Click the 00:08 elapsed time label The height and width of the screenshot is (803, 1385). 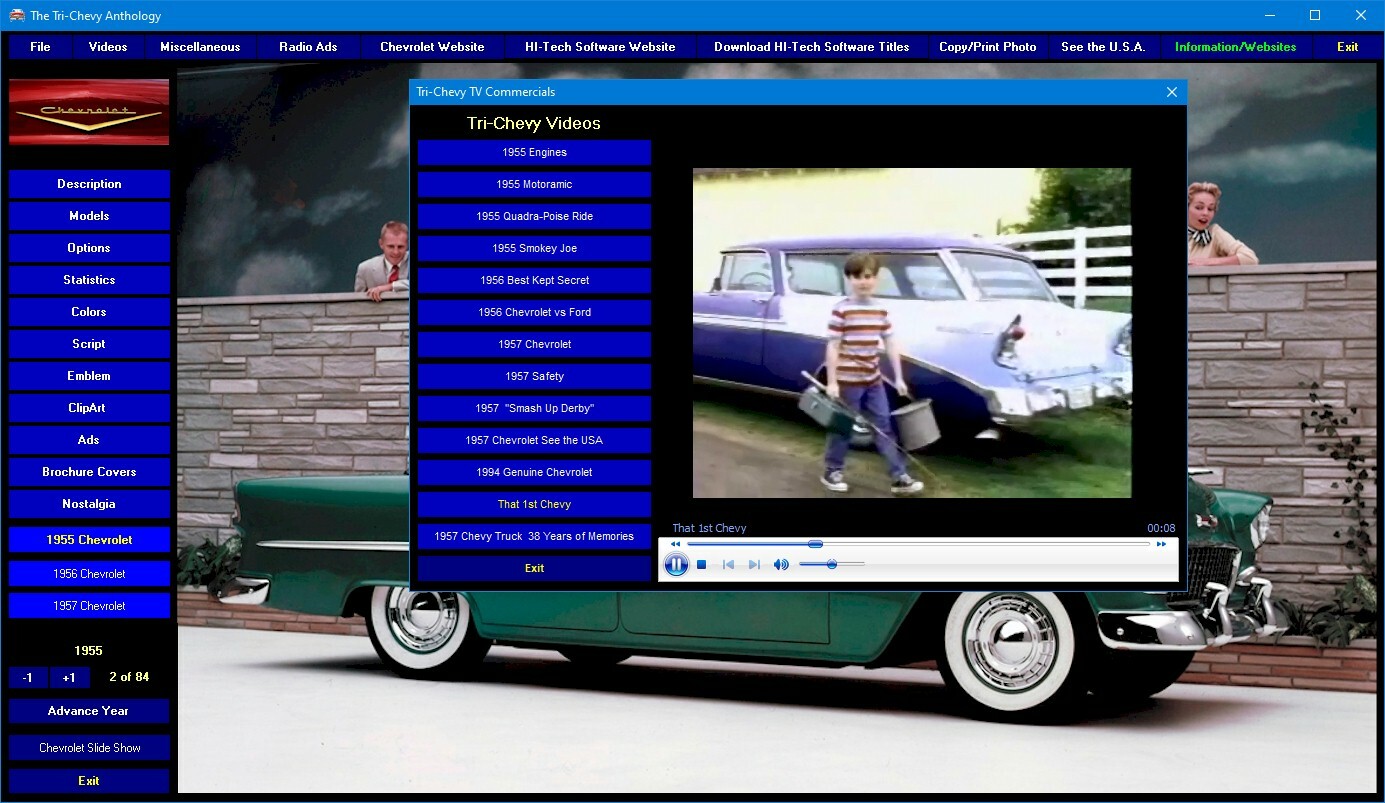pyautogui.click(x=1161, y=528)
